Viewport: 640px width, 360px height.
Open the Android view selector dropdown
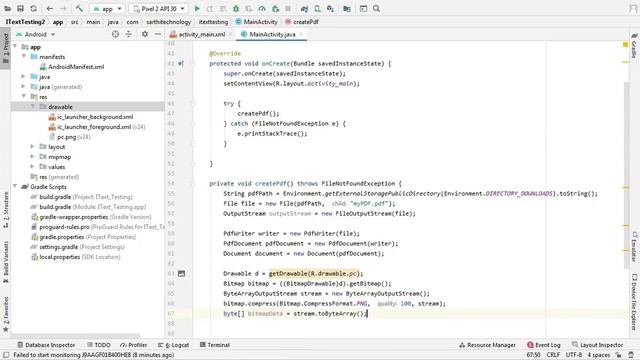click(x=36, y=34)
